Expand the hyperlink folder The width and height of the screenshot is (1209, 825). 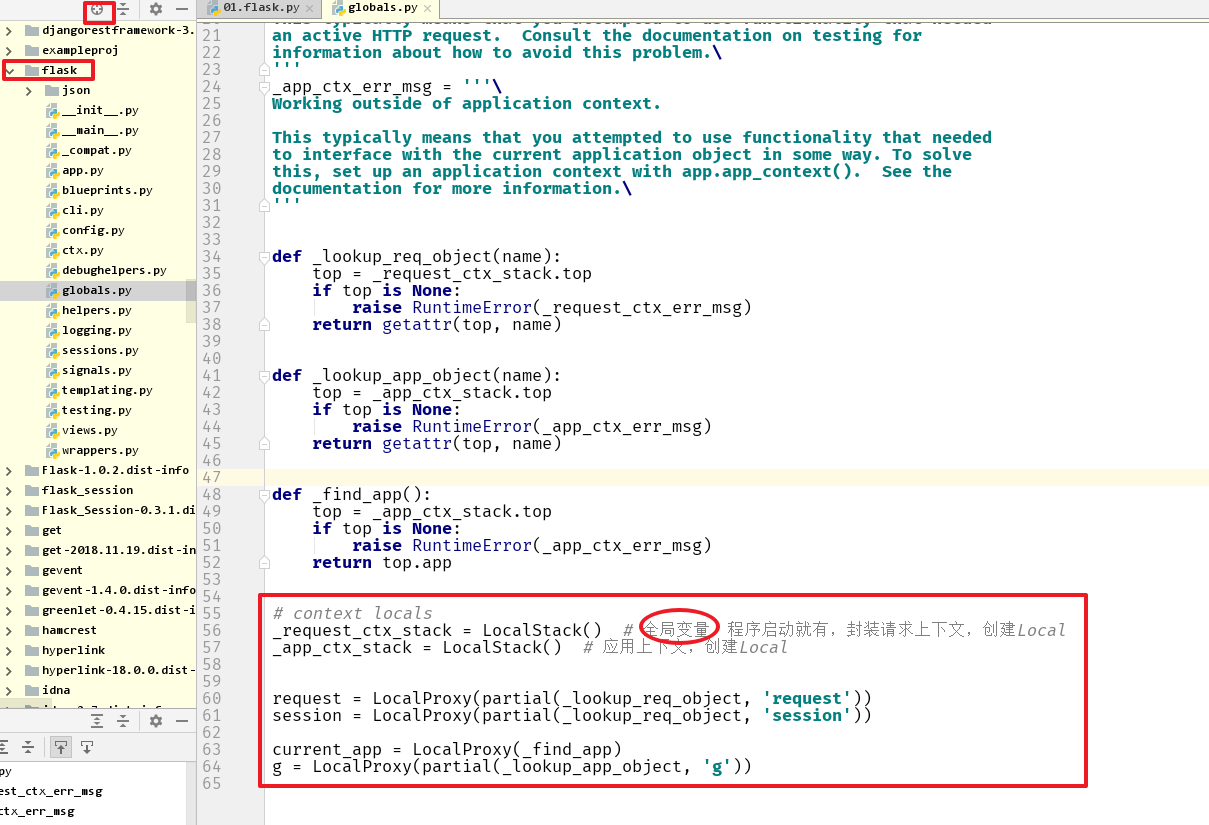click(9, 650)
